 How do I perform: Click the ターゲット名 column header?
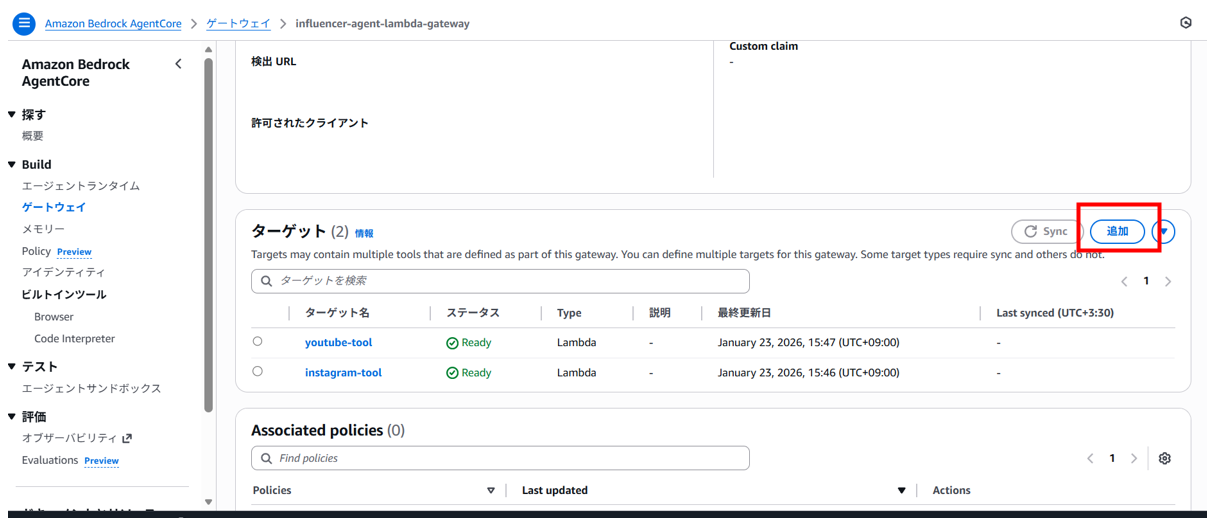(x=337, y=313)
